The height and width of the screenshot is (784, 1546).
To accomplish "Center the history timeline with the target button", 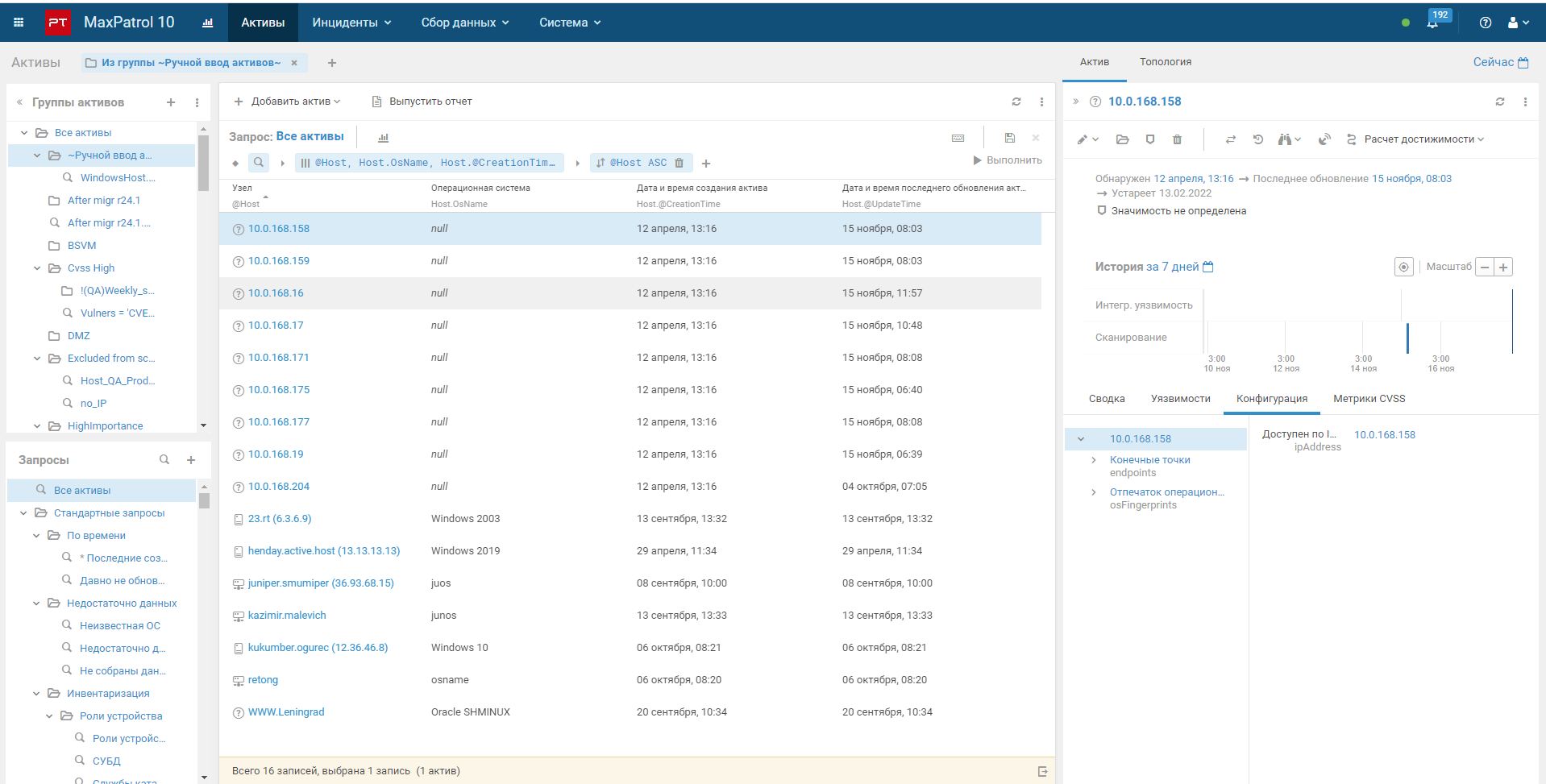I will tap(1403, 267).
